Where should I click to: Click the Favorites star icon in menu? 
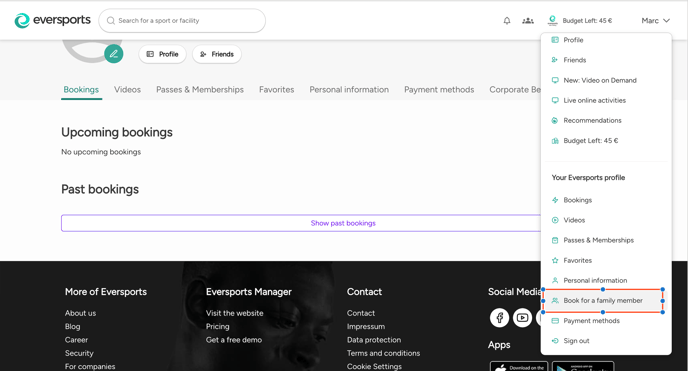coord(555,260)
